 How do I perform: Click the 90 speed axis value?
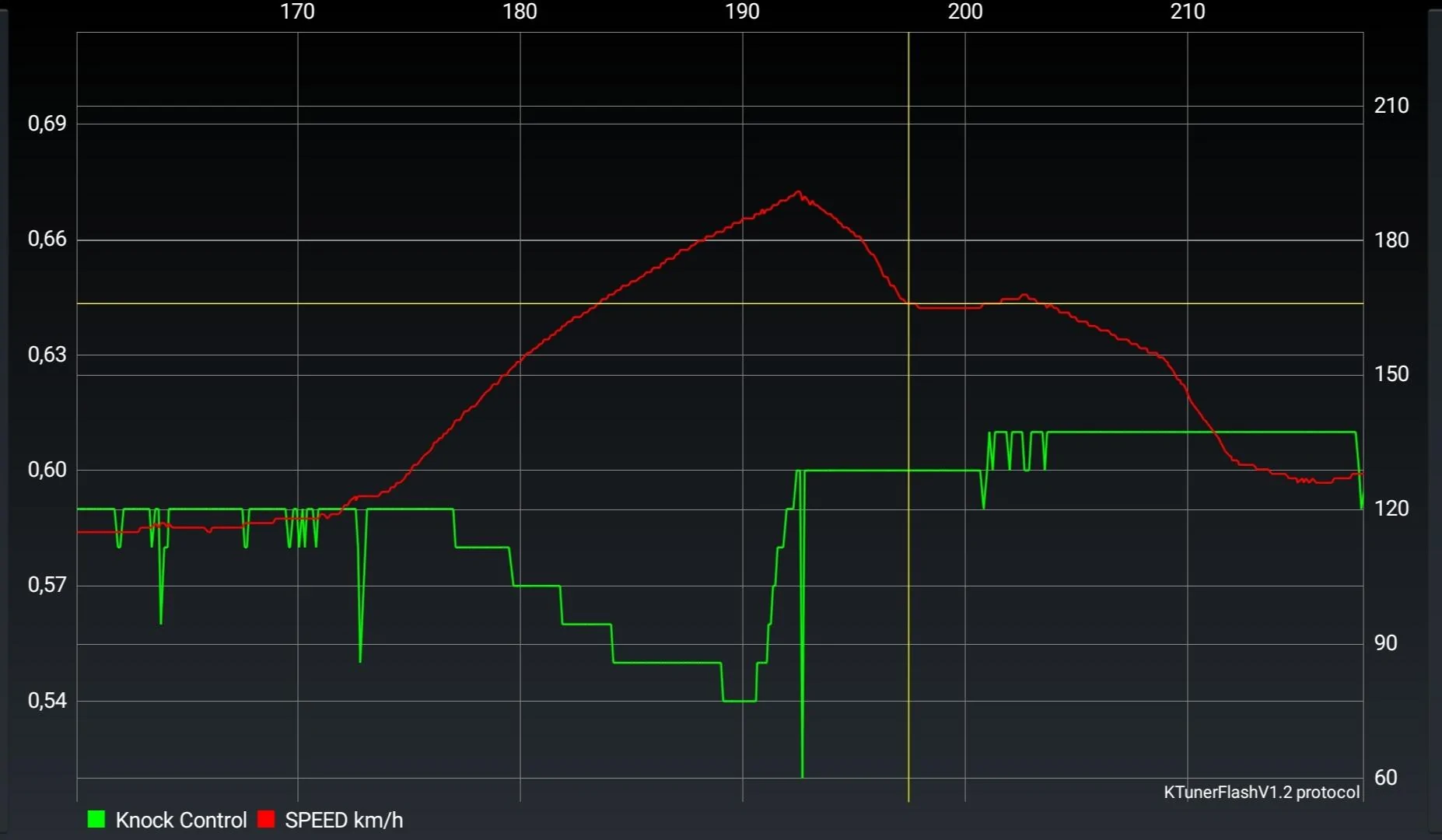1386,642
